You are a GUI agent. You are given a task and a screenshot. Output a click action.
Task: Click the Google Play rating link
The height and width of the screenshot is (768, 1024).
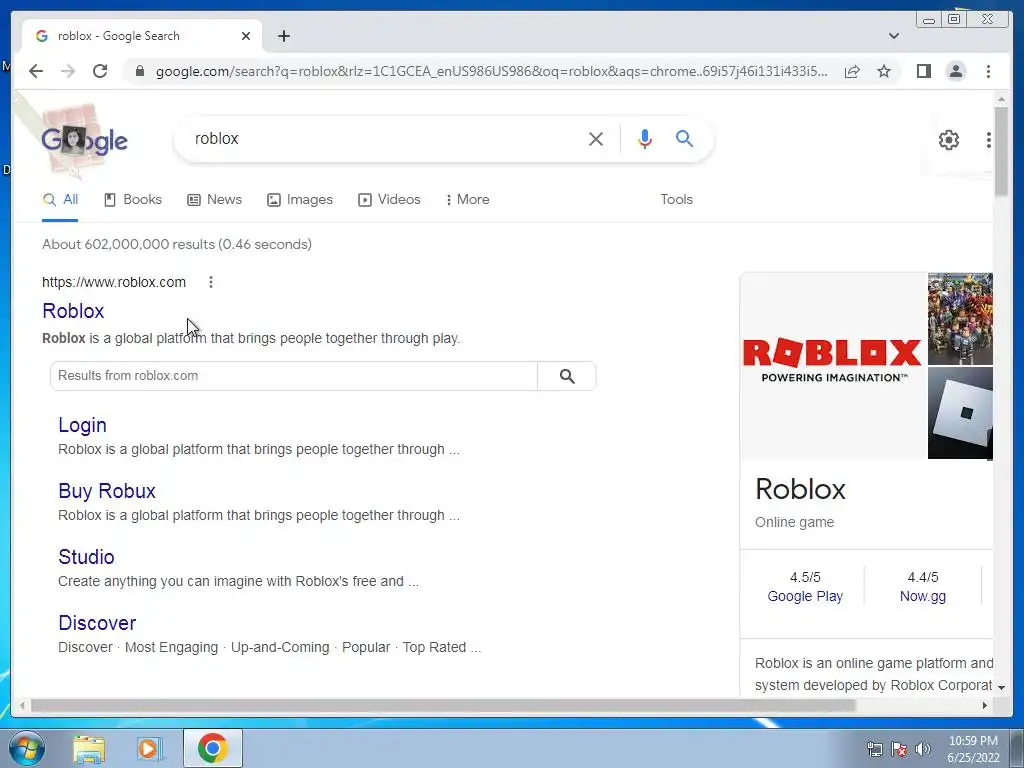pyautogui.click(x=805, y=596)
